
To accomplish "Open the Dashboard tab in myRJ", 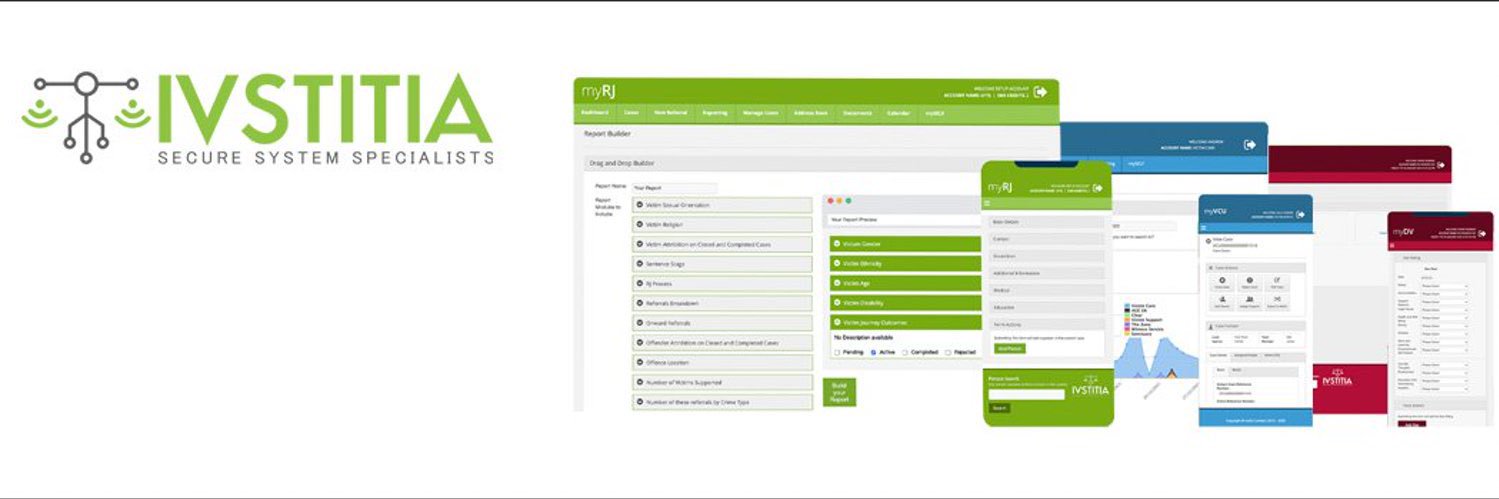I will (x=594, y=113).
